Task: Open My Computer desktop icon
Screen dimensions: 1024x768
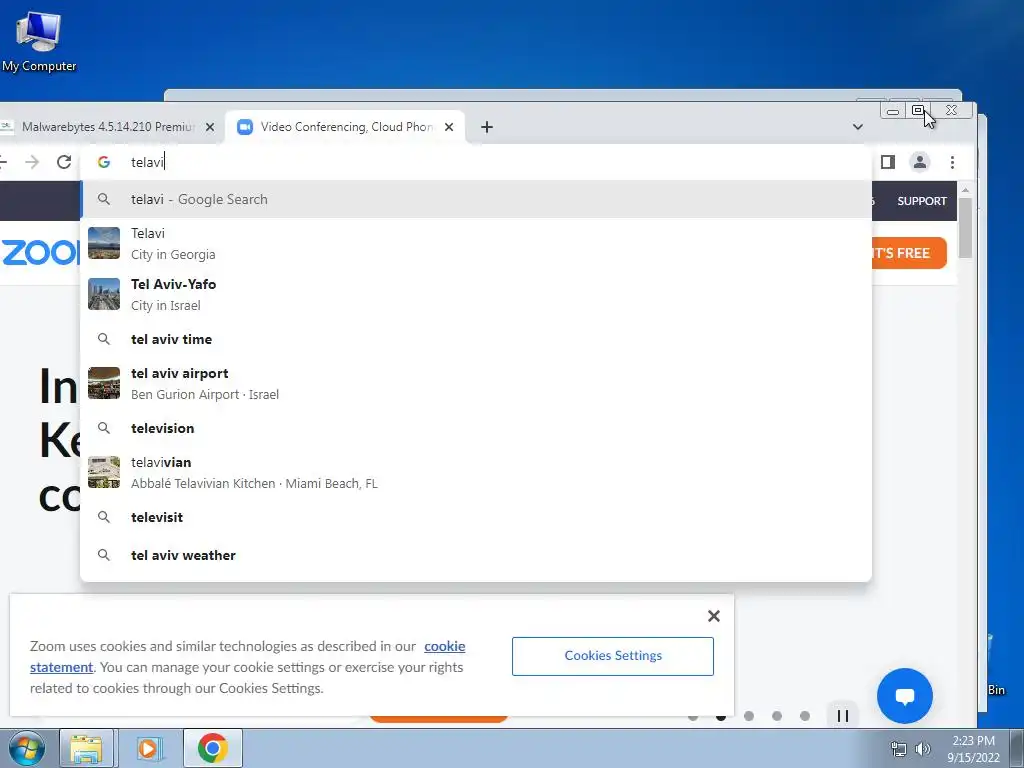Action: [39, 40]
